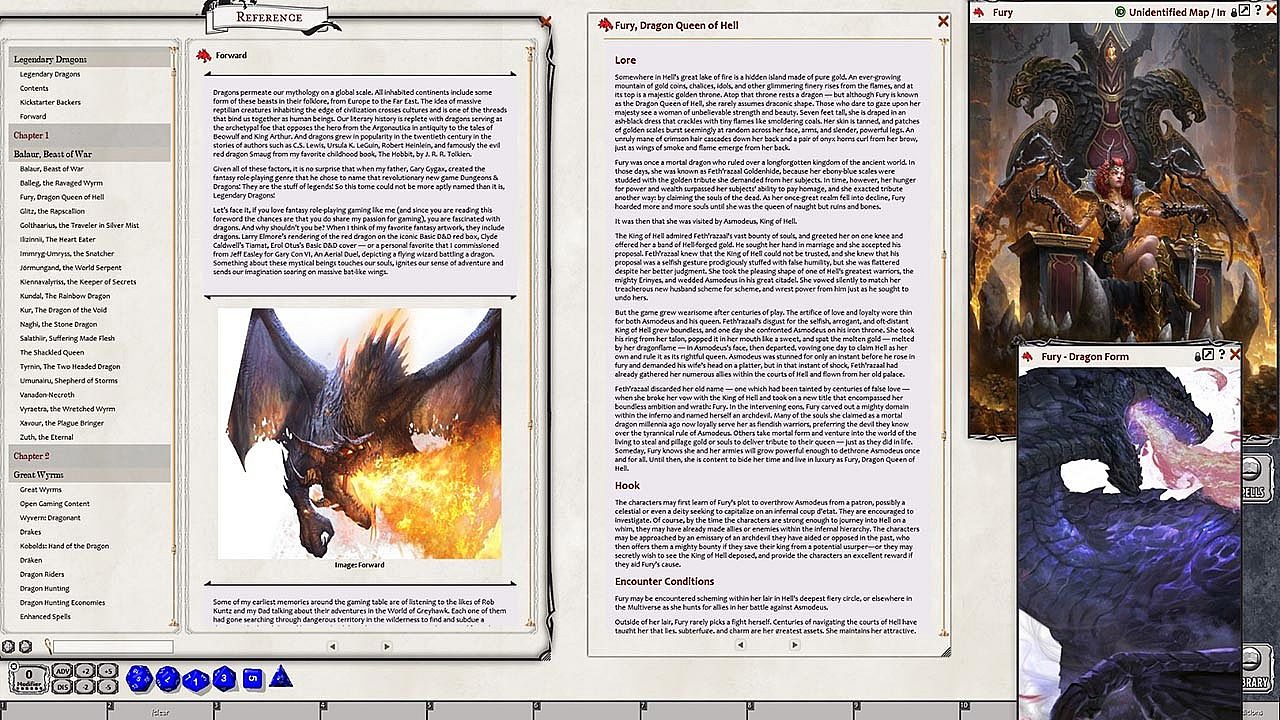Image resolution: width=1280 pixels, height=720 pixels.
Task: Pop out the Fury - Dragon Form window
Action: pos(1208,355)
